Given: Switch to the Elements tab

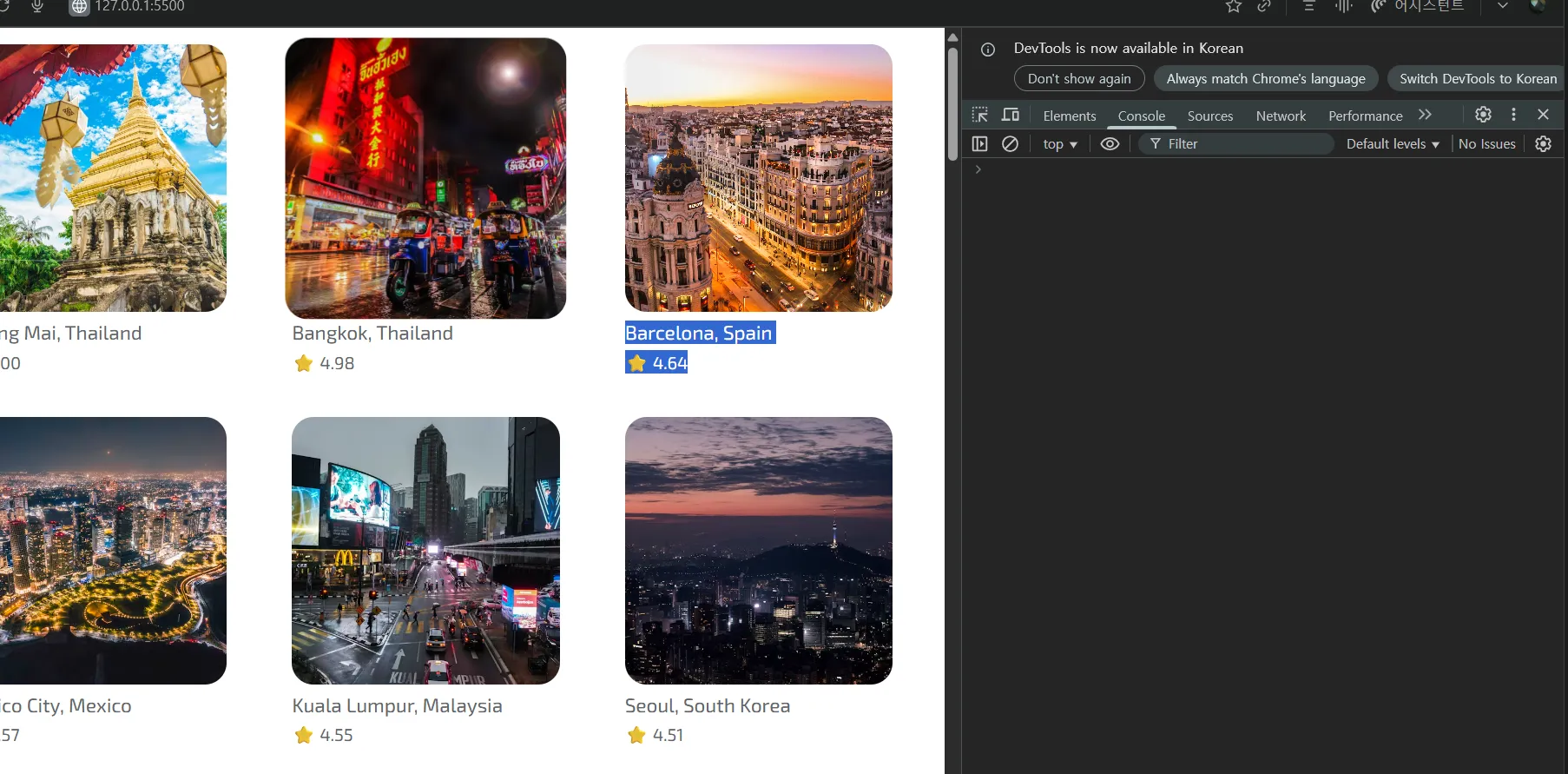Looking at the screenshot, I should pos(1070,116).
